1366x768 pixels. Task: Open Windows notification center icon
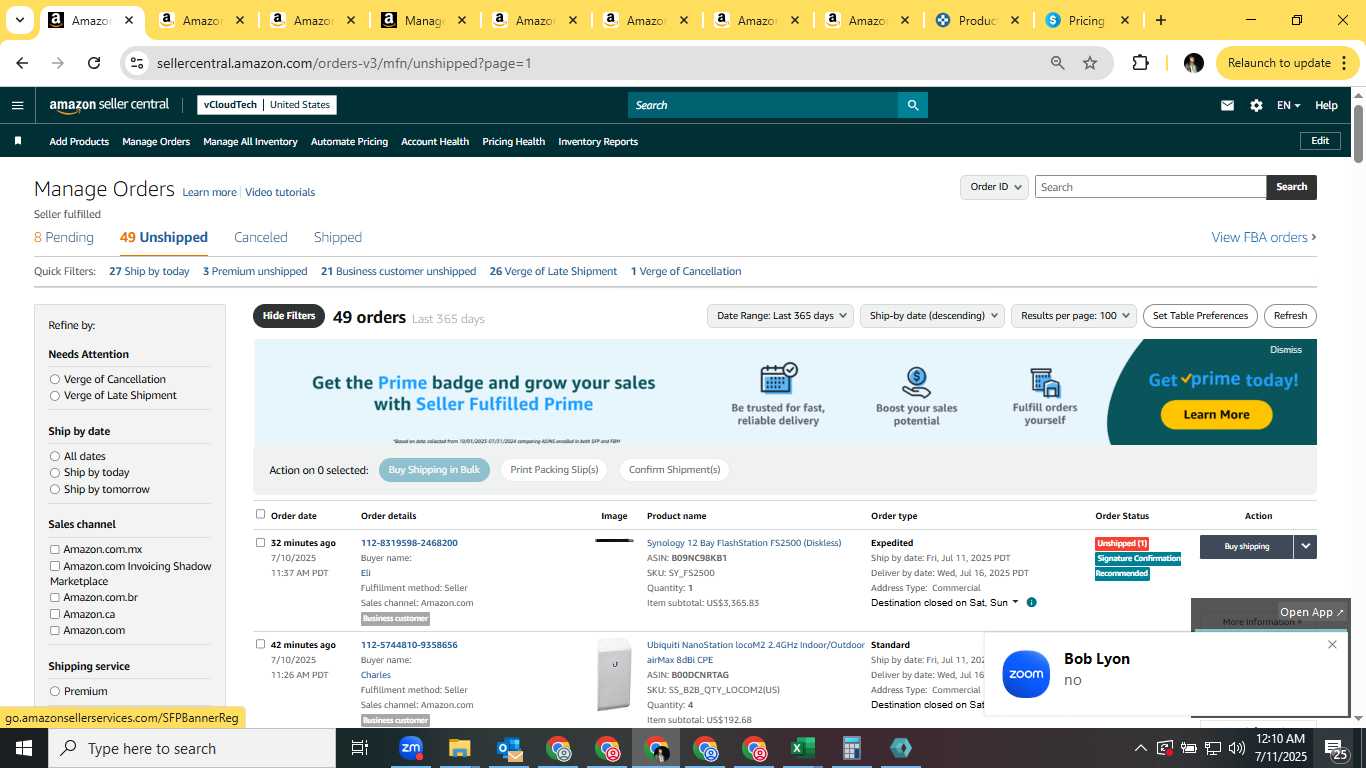1336,748
